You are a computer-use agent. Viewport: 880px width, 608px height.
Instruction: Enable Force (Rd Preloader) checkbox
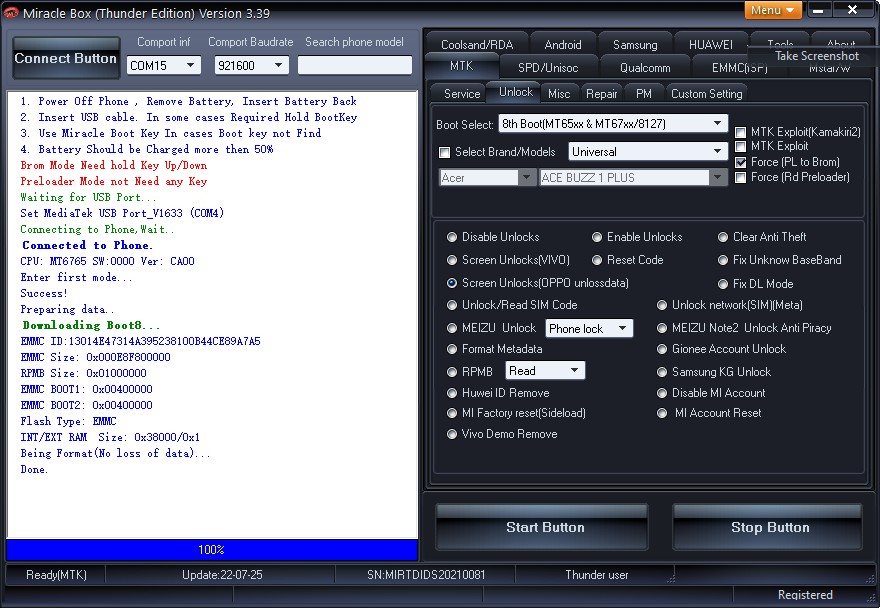coord(740,177)
